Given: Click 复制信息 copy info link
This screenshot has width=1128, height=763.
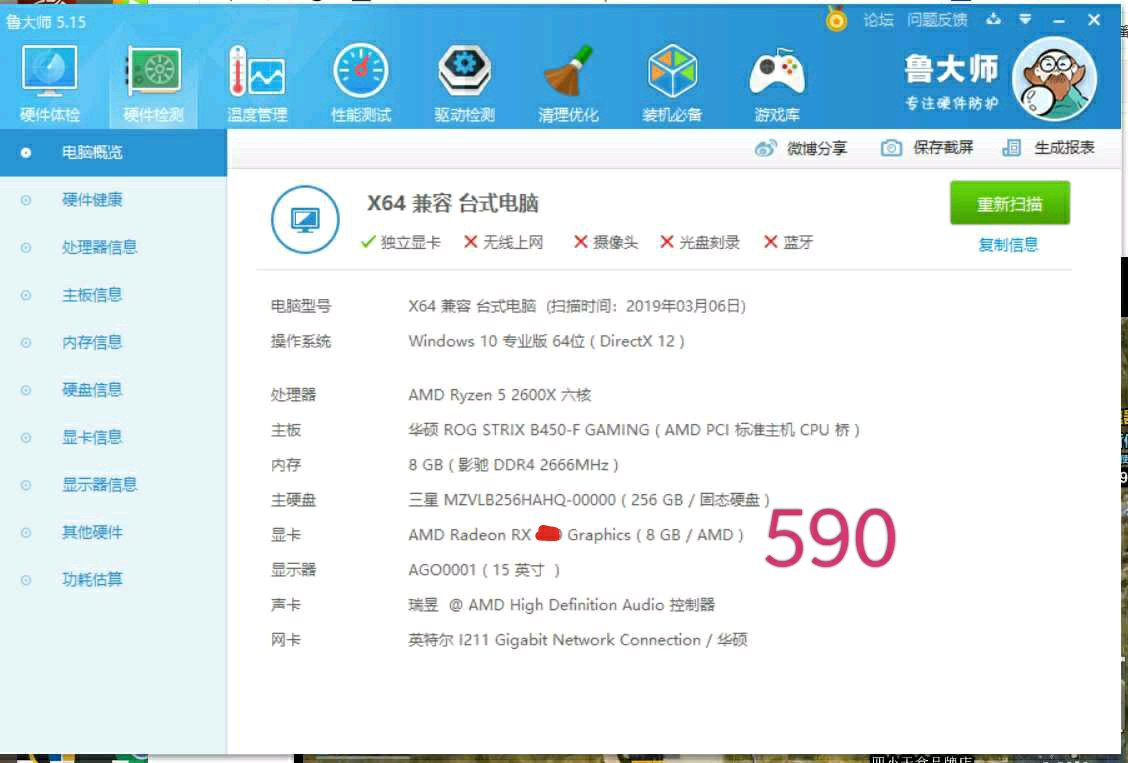Looking at the screenshot, I should tap(1008, 245).
